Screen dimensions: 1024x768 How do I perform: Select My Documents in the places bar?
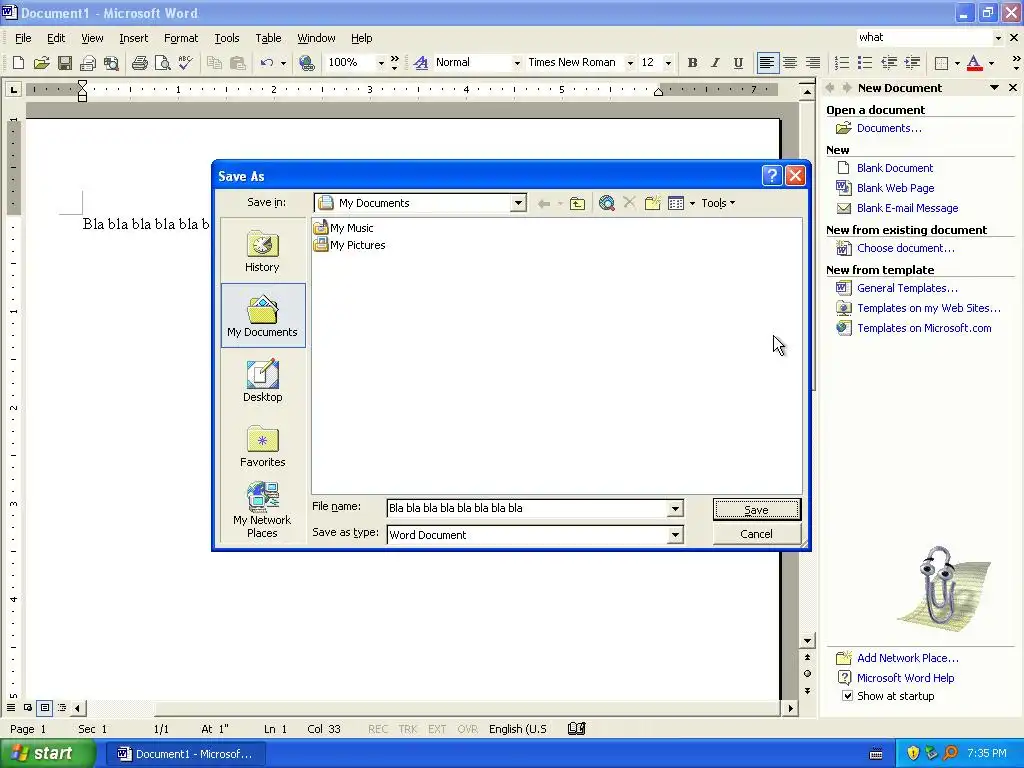(263, 315)
